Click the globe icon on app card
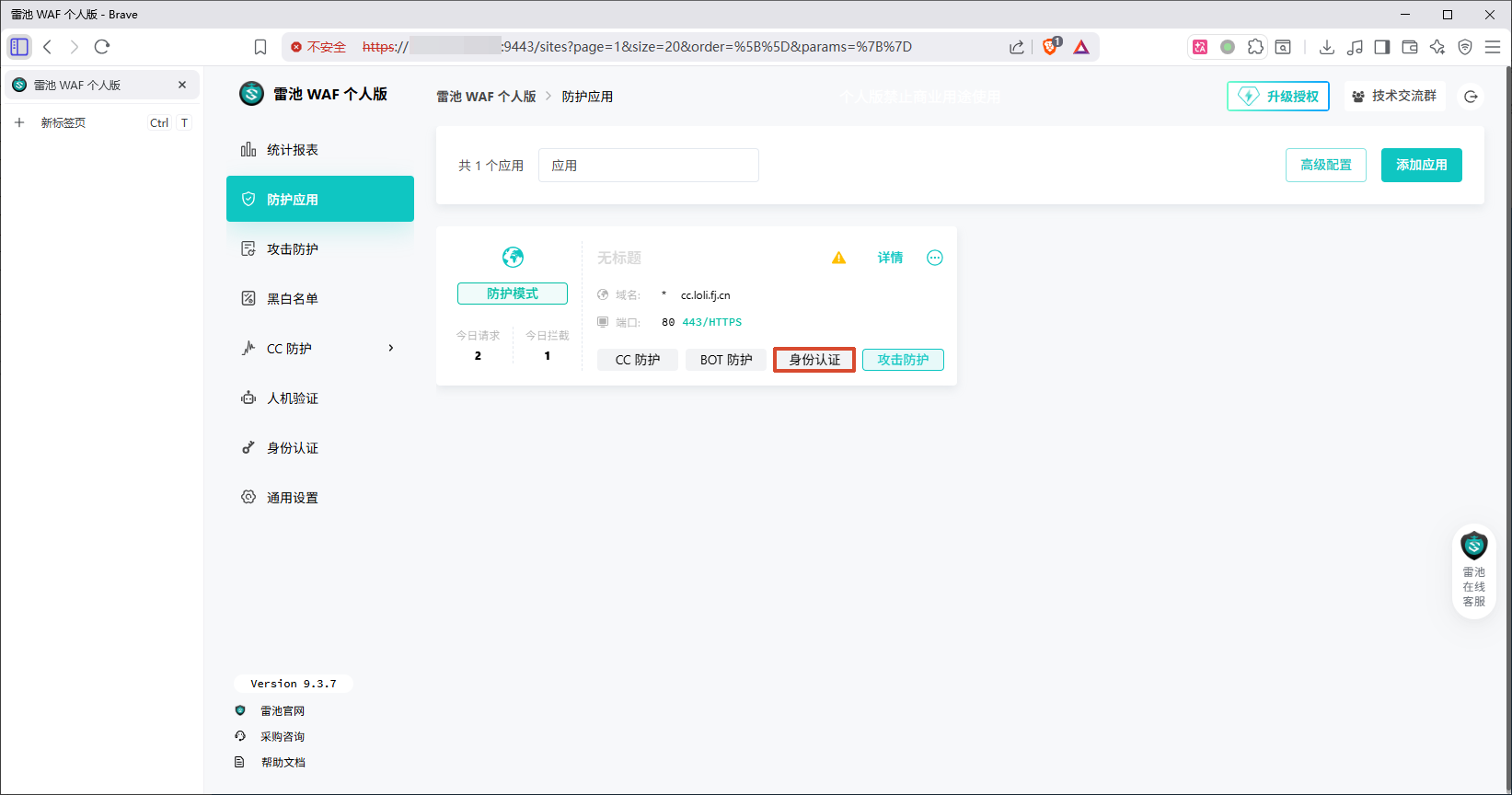Viewport: 1512px width, 795px height. pyautogui.click(x=513, y=257)
